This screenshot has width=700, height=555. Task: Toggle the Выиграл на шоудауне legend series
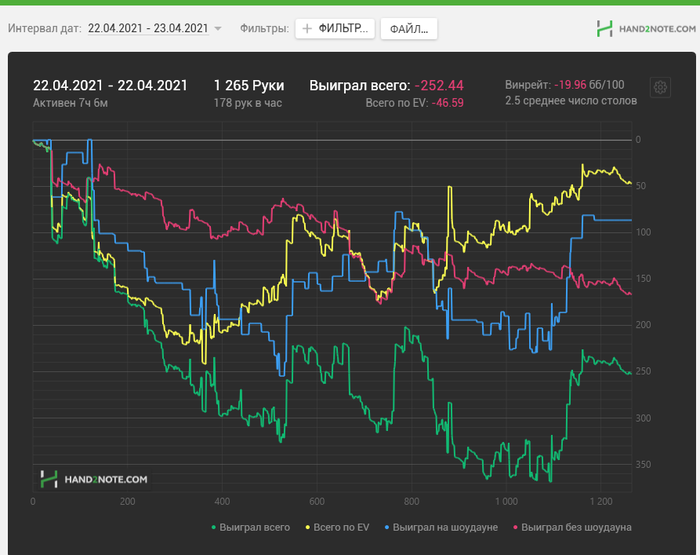tap(441, 527)
